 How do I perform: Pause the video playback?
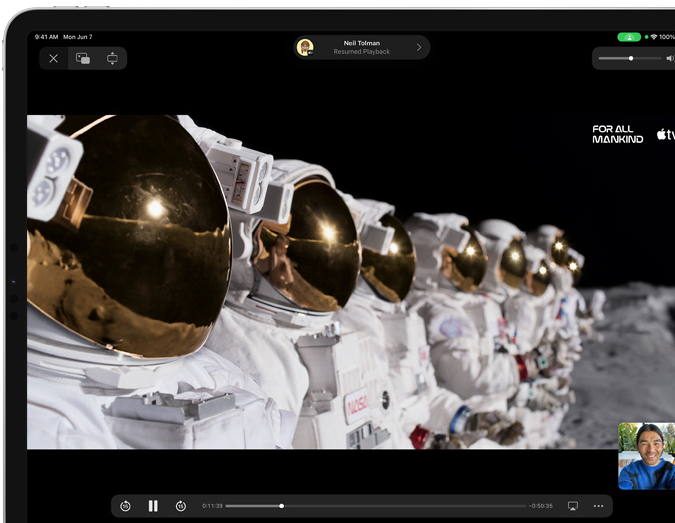pyautogui.click(x=153, y=506)
